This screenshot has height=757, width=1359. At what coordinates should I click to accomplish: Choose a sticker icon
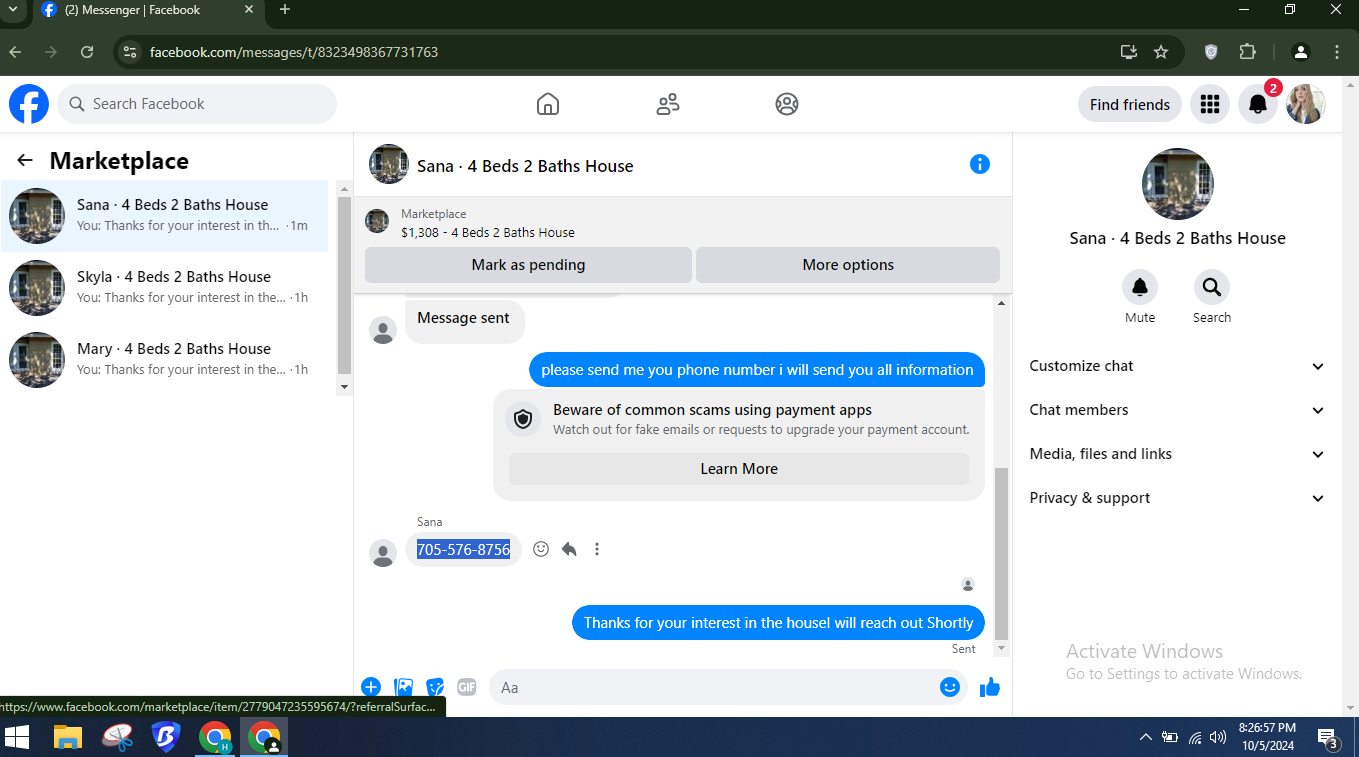click(x=435, y=687)
